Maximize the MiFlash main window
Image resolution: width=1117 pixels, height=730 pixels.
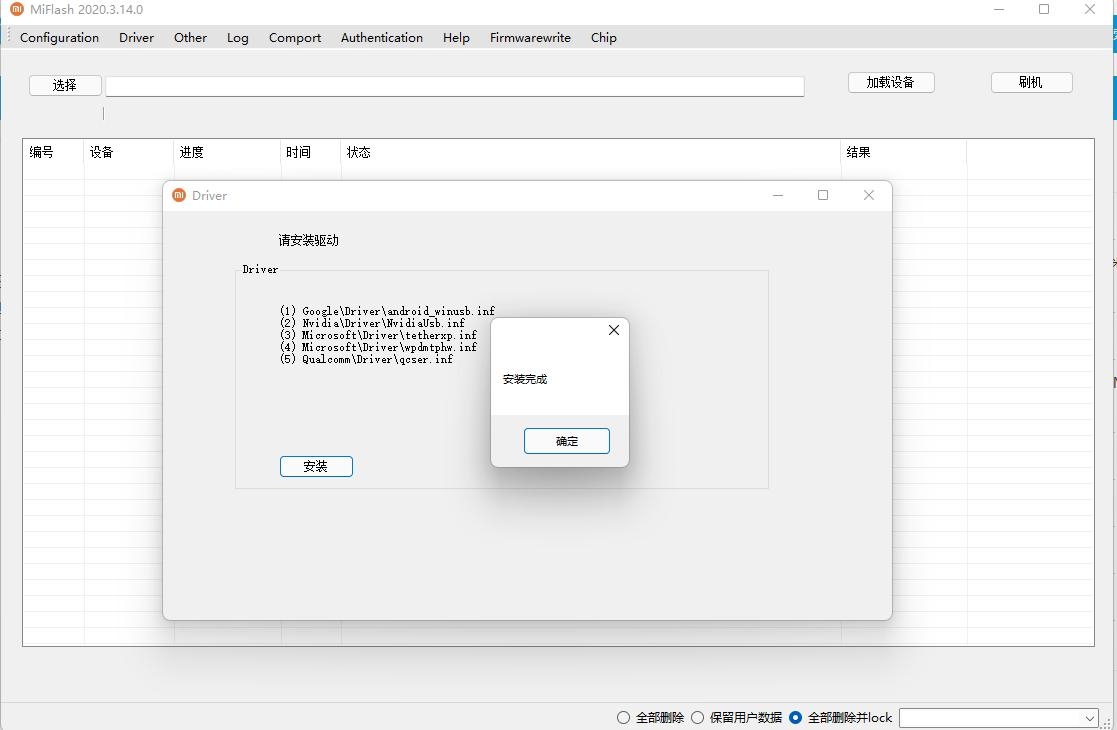[1044, 10]
